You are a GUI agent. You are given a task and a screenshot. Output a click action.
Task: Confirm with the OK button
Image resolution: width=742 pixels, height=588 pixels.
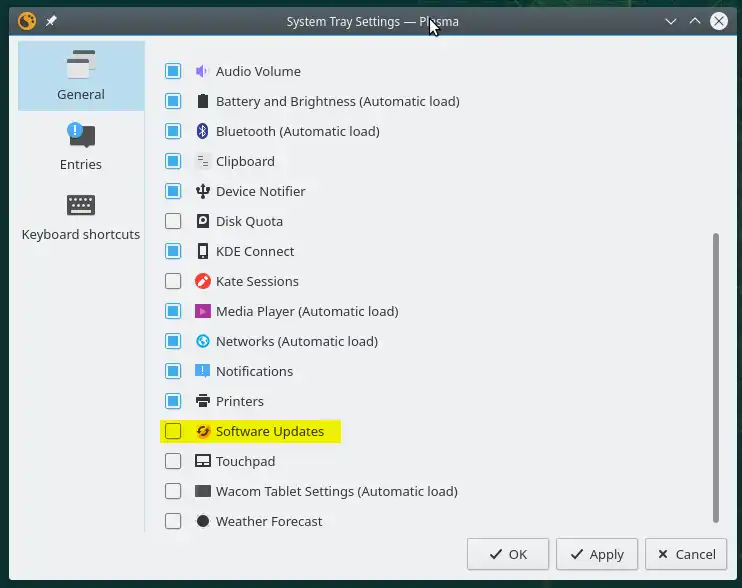click(x=508, y=554)
